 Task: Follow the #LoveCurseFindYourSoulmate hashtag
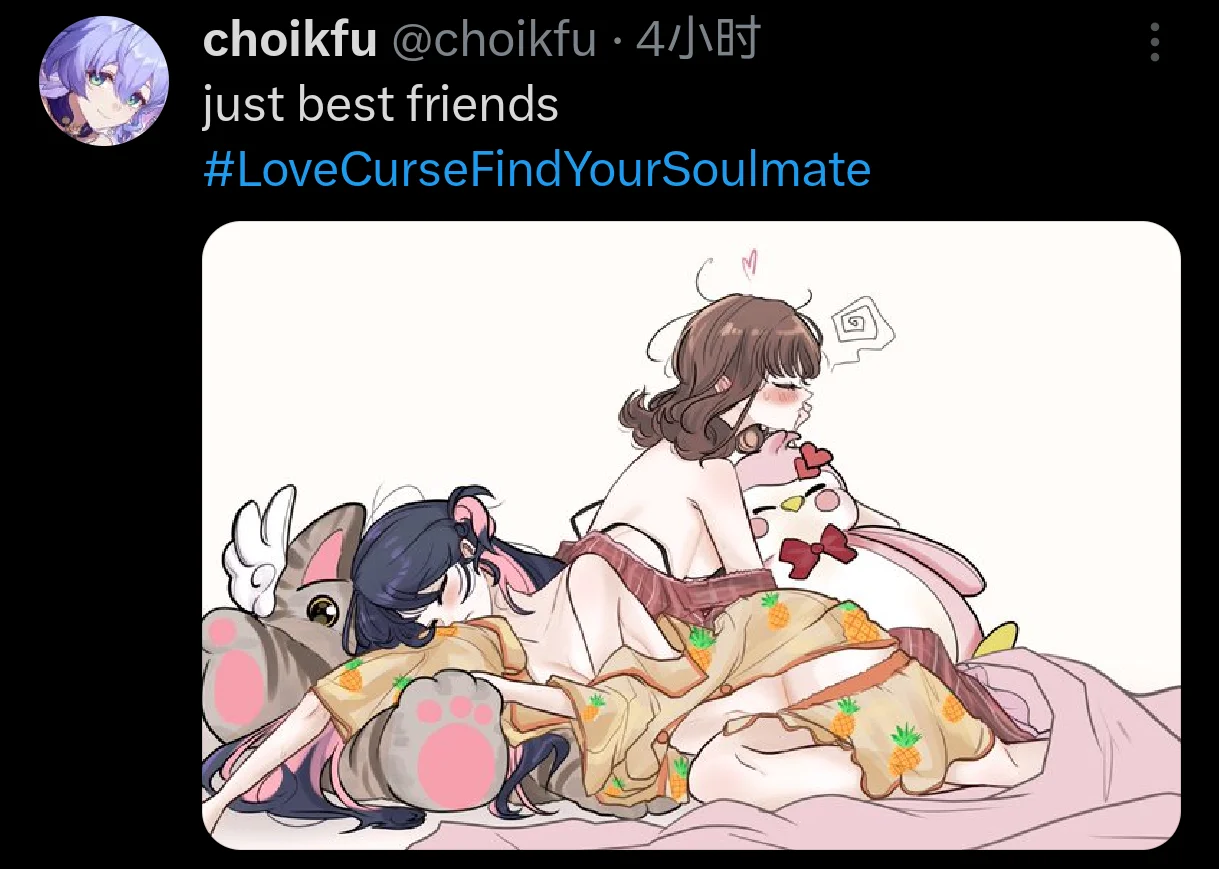coord(537,170)
